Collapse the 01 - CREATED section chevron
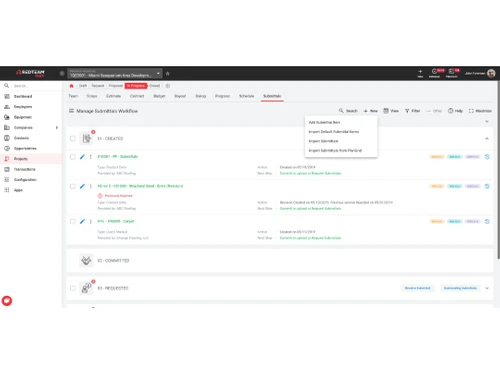This screenshot has width=500, height=375. coord(487,138)
